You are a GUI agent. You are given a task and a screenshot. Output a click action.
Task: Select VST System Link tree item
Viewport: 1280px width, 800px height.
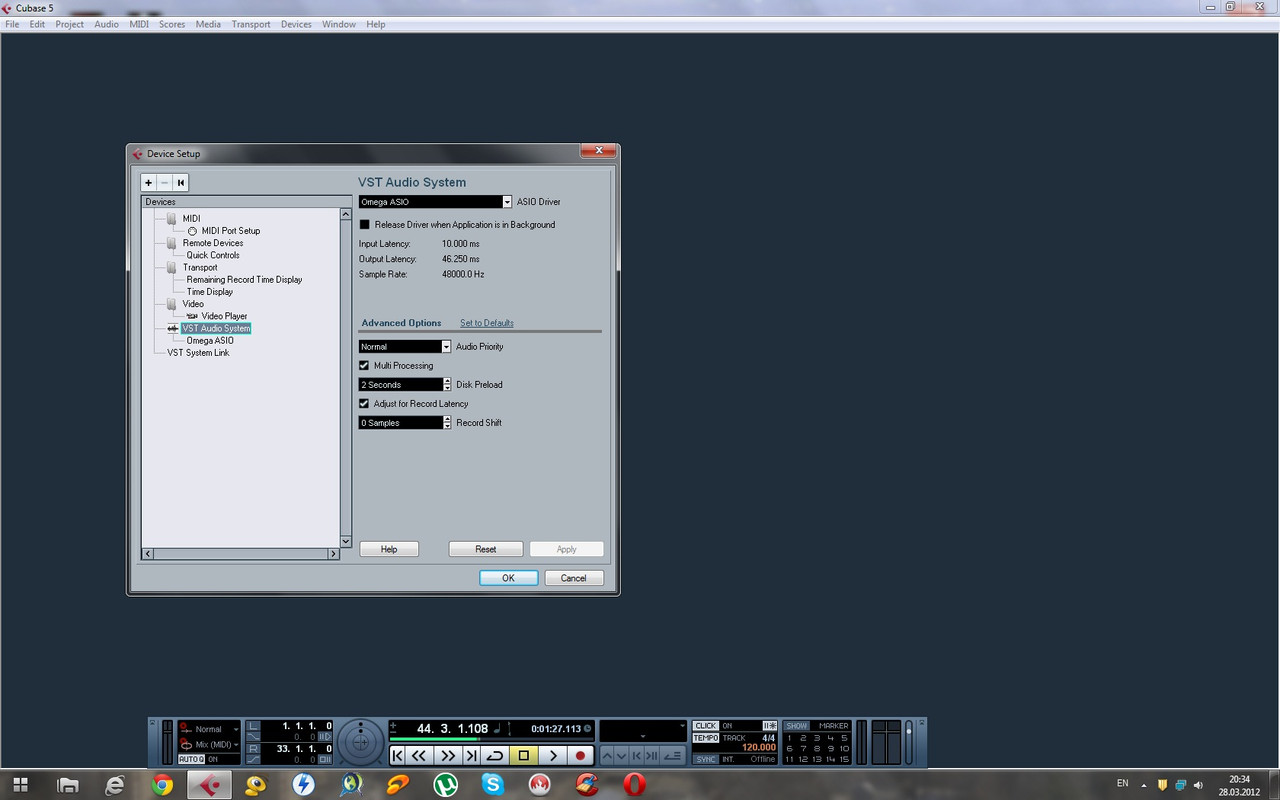(198, 353)
